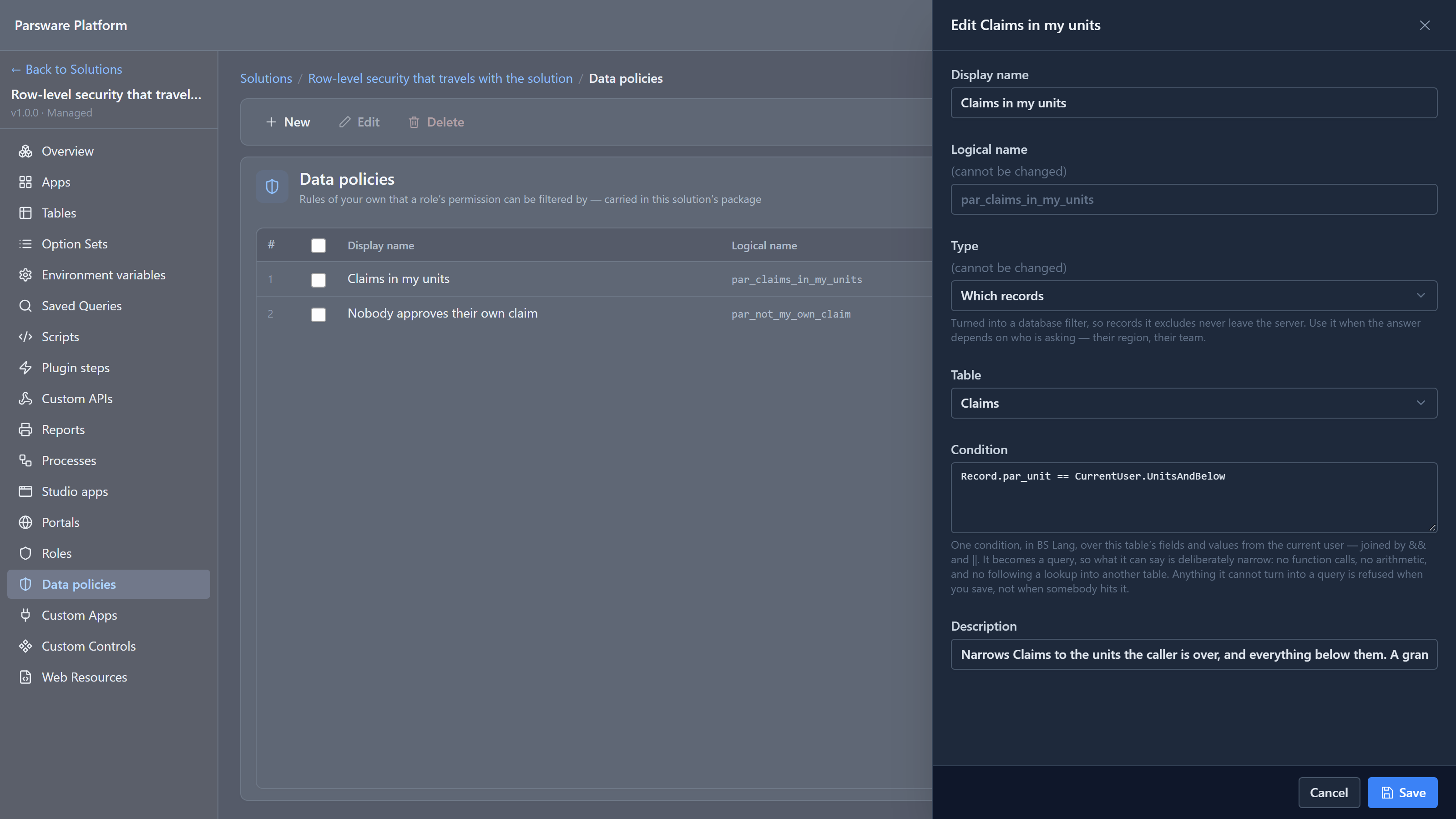The image size is (1456, 819).
Task: Open the Tables menu item
Action: pyautogui.click(x=109, y=213)
